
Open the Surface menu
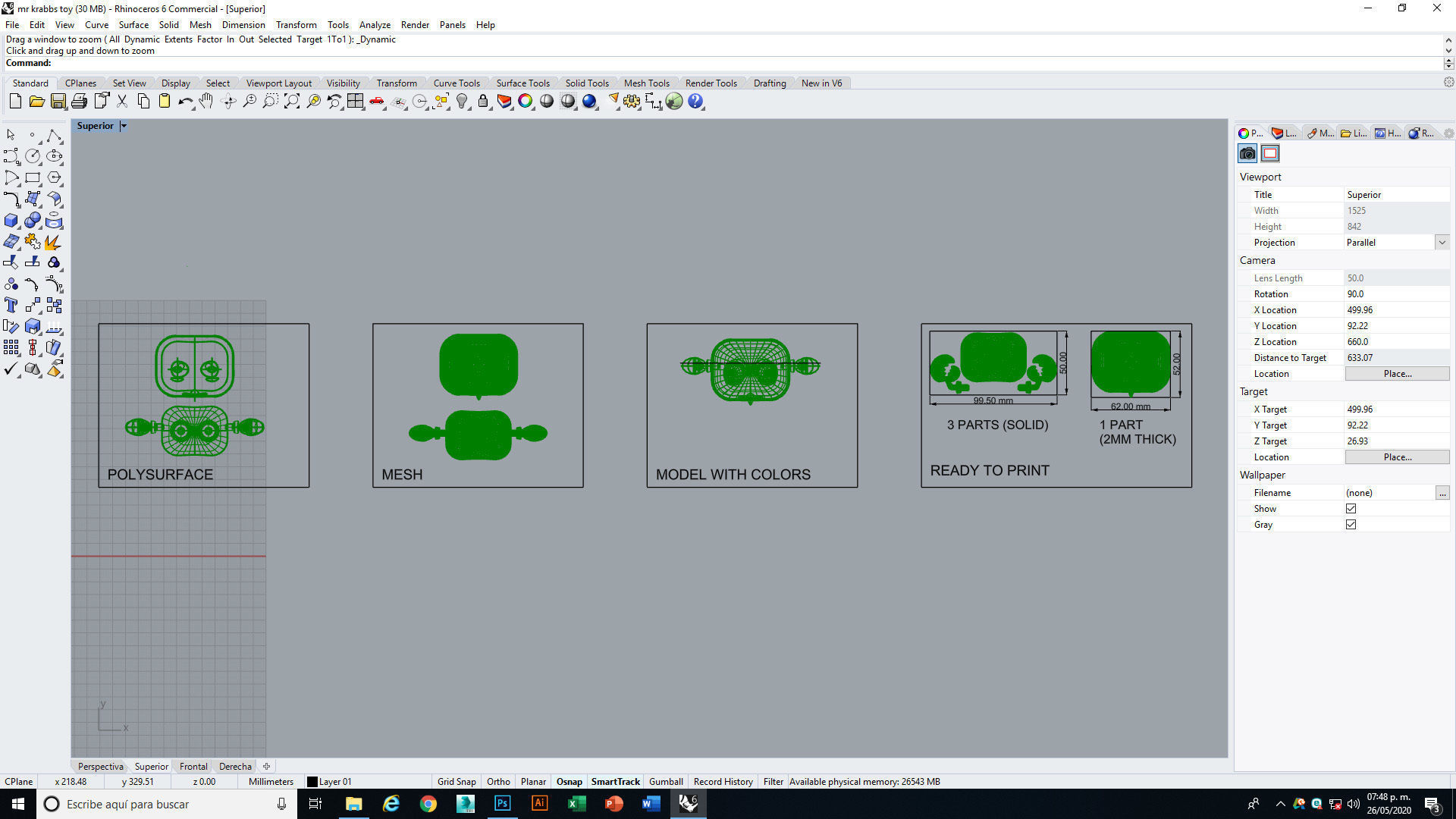coord(133,25)
